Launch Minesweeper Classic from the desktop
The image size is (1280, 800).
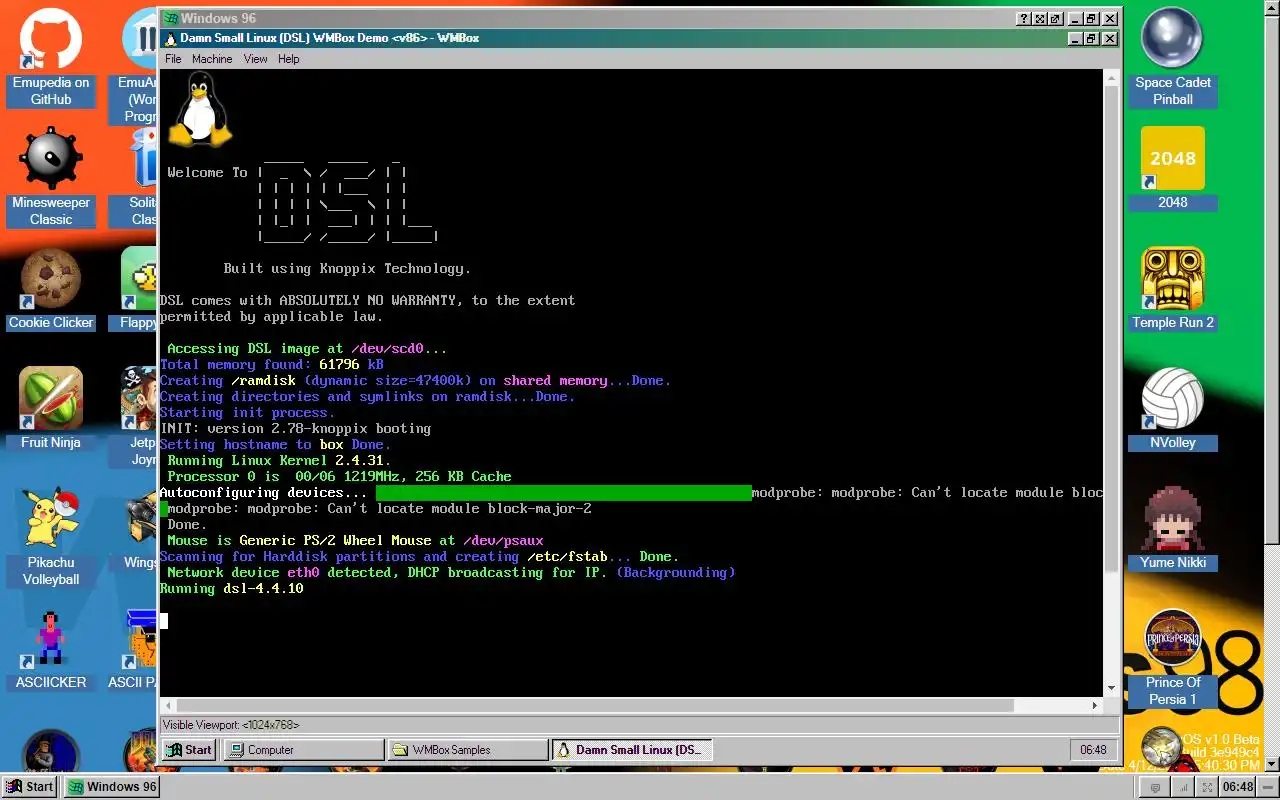pyautogui.click(x=50, y=177)
